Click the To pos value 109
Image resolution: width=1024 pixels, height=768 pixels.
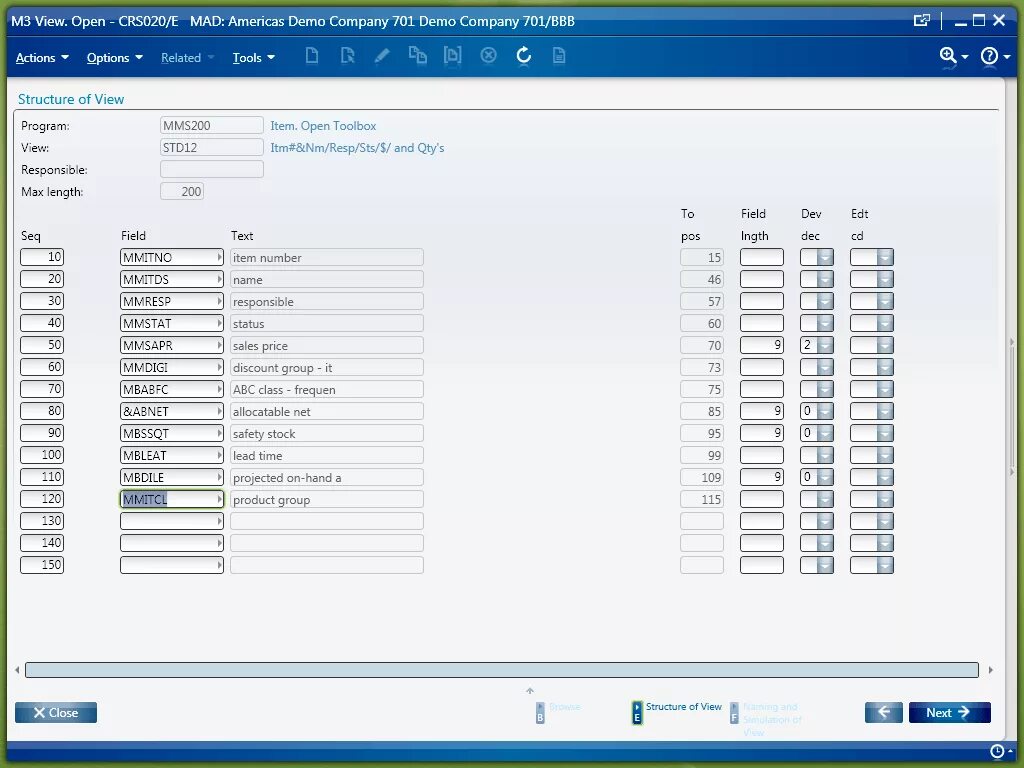(x=702, y=477)
